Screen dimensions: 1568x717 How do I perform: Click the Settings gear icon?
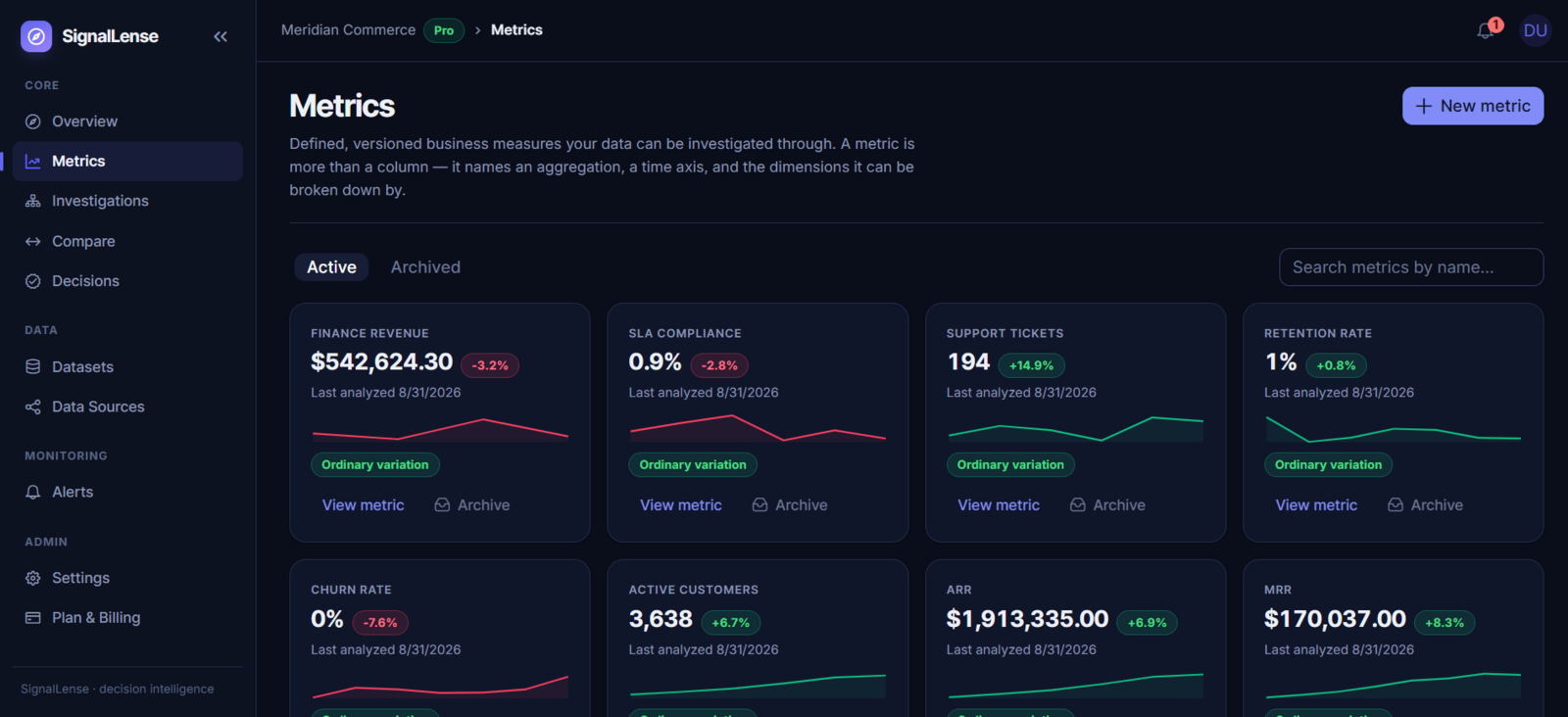pos(33,578)
